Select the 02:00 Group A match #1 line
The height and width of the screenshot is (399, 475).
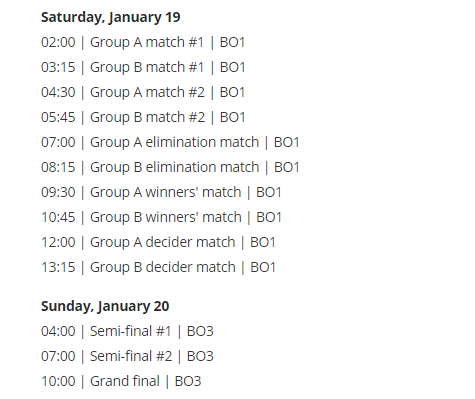(x=143, y=42)
